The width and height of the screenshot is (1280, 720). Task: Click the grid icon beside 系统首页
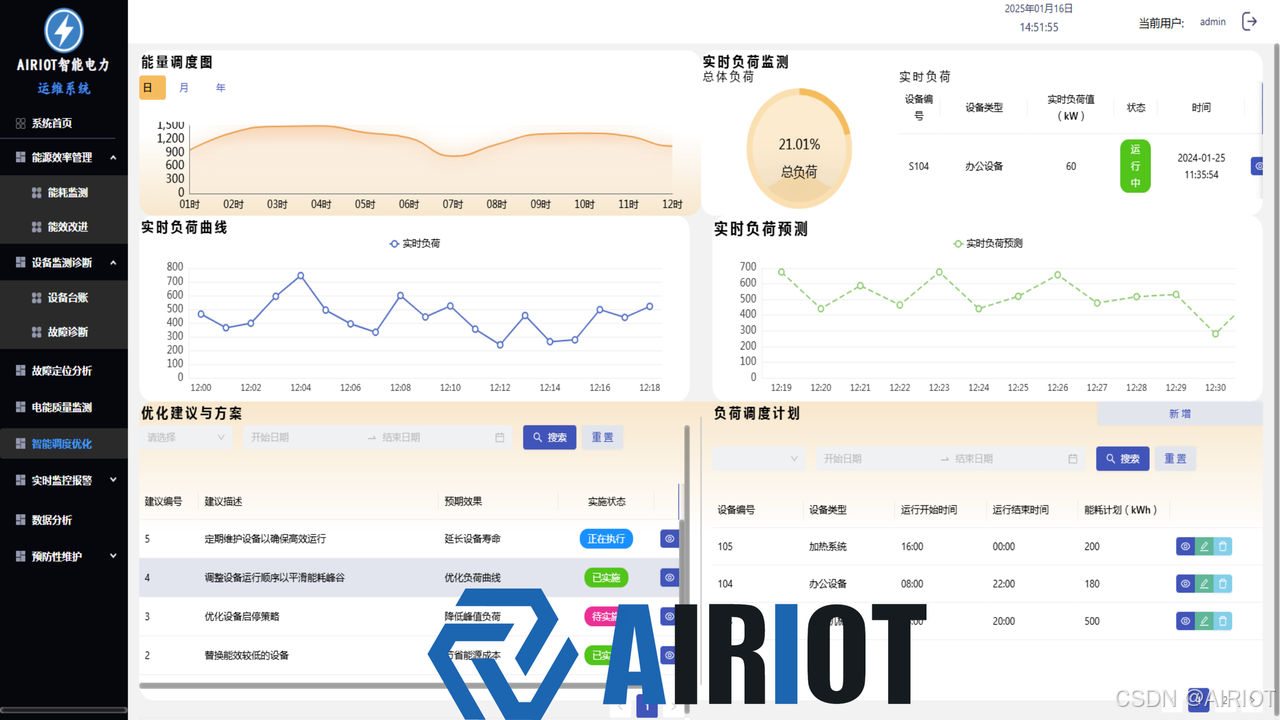point(21,123)
